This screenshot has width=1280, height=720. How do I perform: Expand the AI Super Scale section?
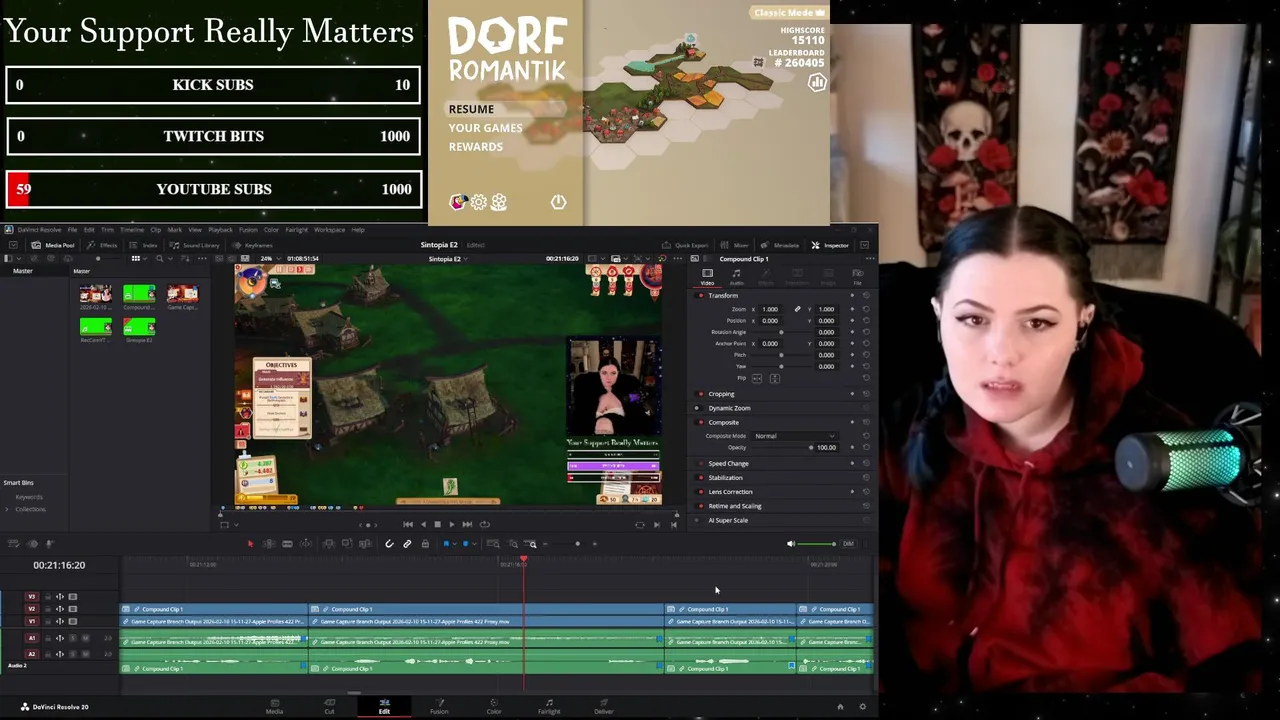(x=728, y=520)
